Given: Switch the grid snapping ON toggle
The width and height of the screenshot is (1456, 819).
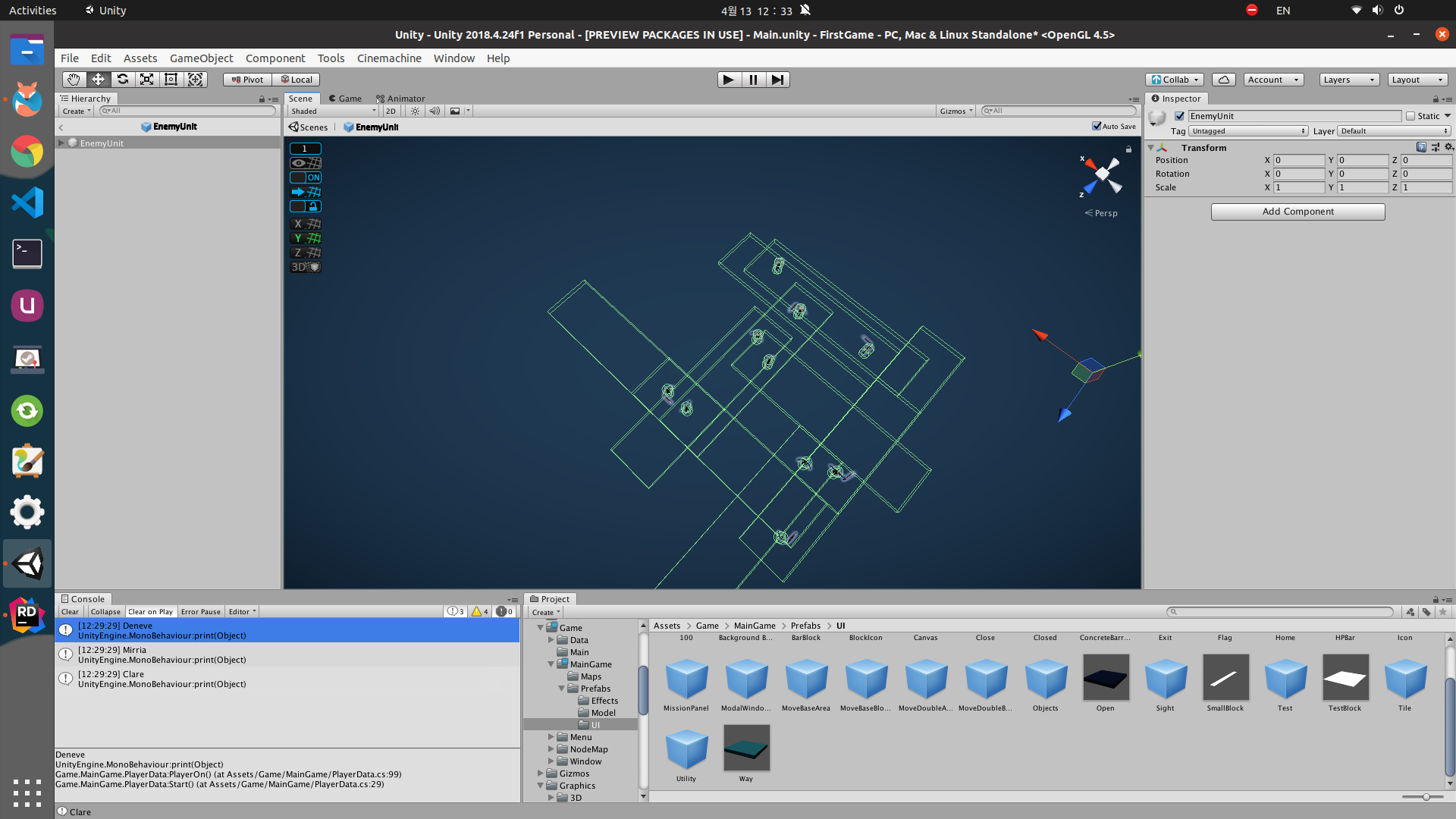Looking at the screenshot, I should [306, 177].
